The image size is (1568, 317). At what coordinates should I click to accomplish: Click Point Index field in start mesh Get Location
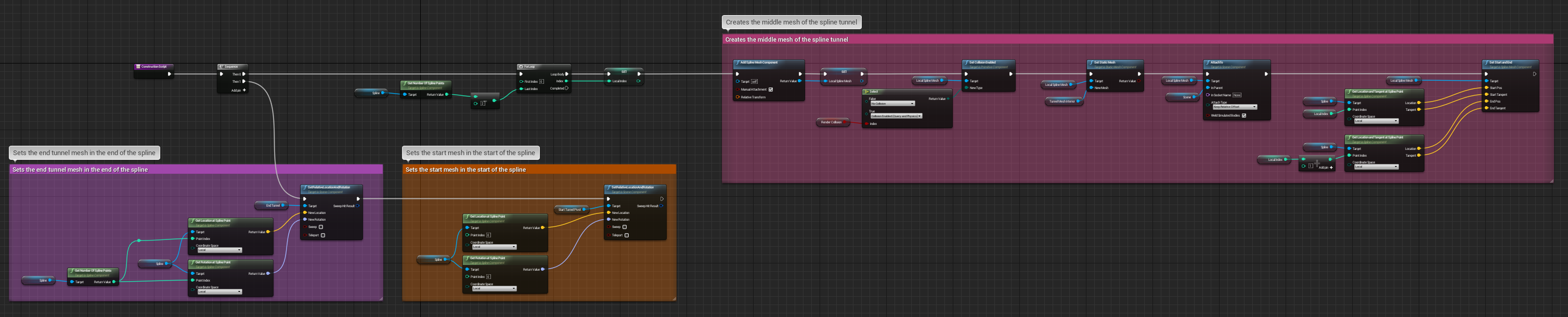[489, 235]
